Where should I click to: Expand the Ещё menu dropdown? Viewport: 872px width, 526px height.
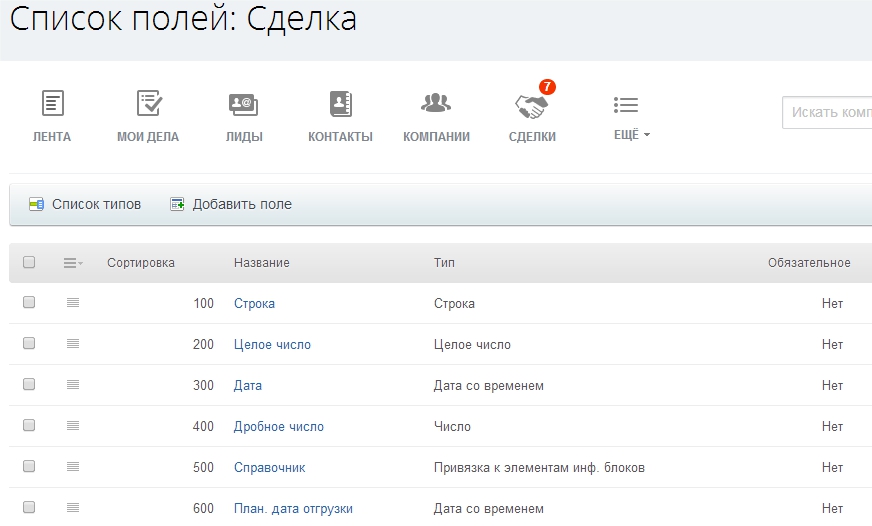tap(630, 135)
